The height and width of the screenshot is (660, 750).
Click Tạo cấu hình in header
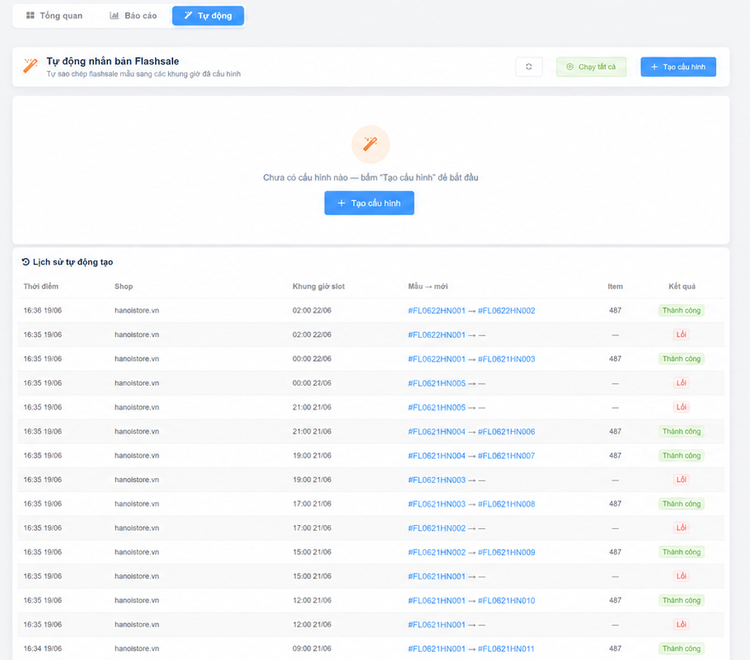[x=678, y=67]
